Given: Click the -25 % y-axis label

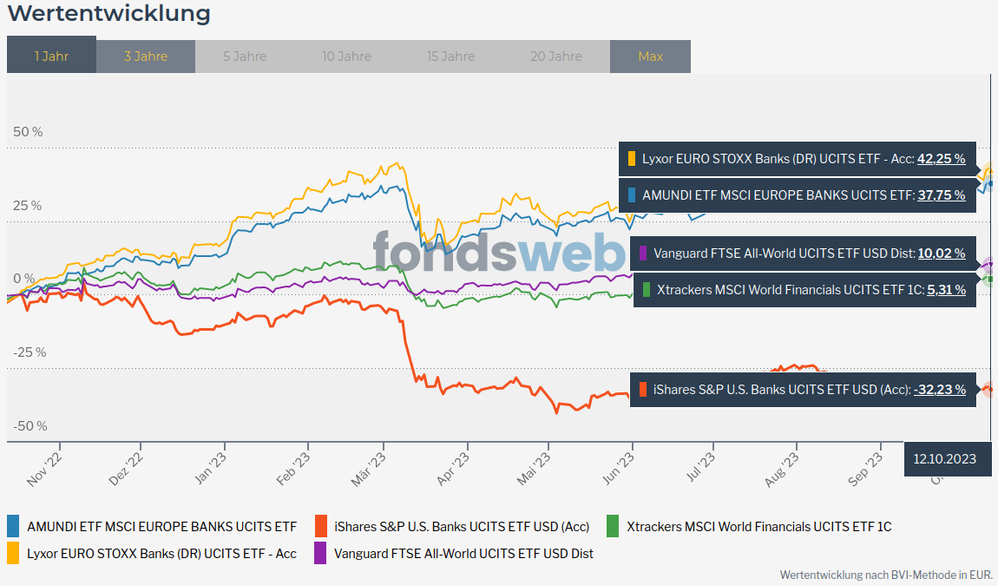Looking at the screenshot, I should 30,352.
